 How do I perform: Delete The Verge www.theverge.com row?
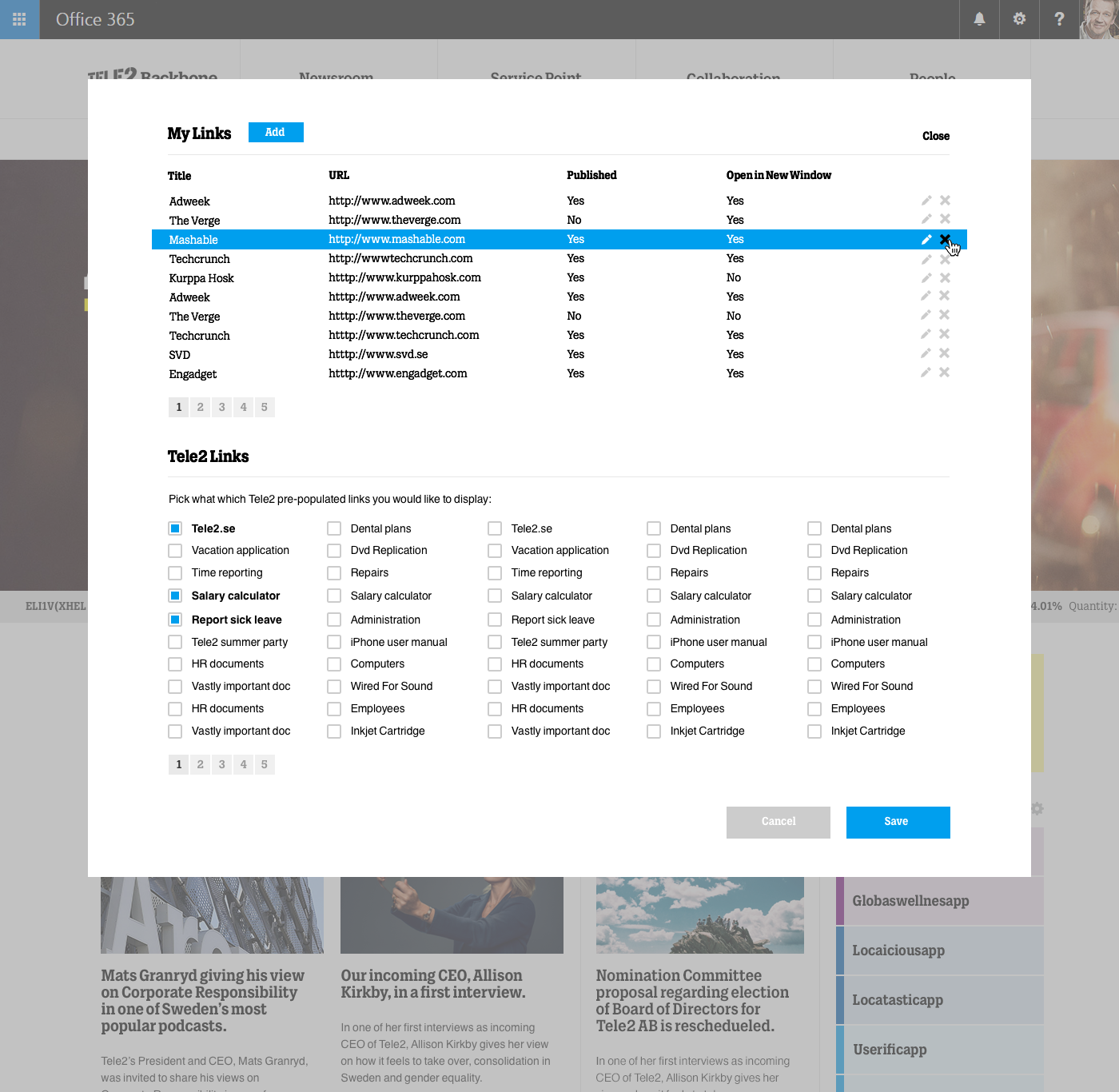pyautogui.click(x=945, y=219)
